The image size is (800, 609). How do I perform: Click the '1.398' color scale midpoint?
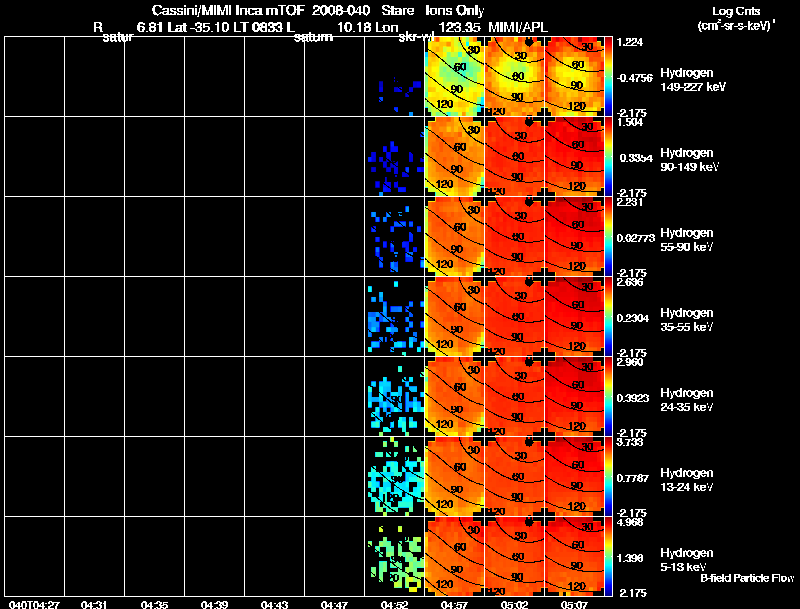[630, 559]
